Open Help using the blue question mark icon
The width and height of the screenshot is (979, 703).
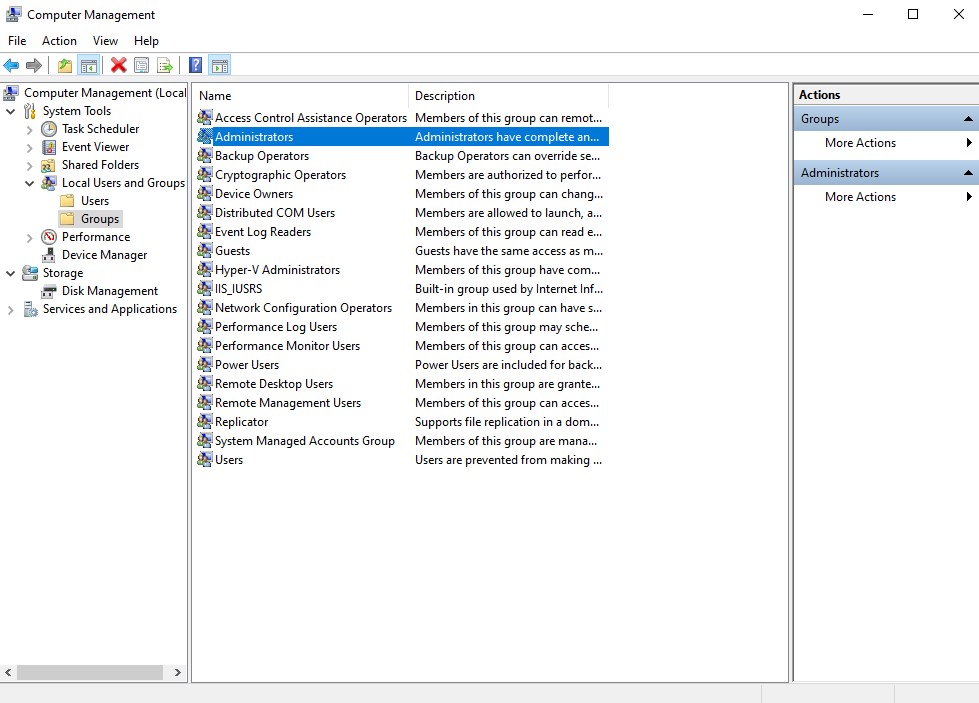click(194, 65)
